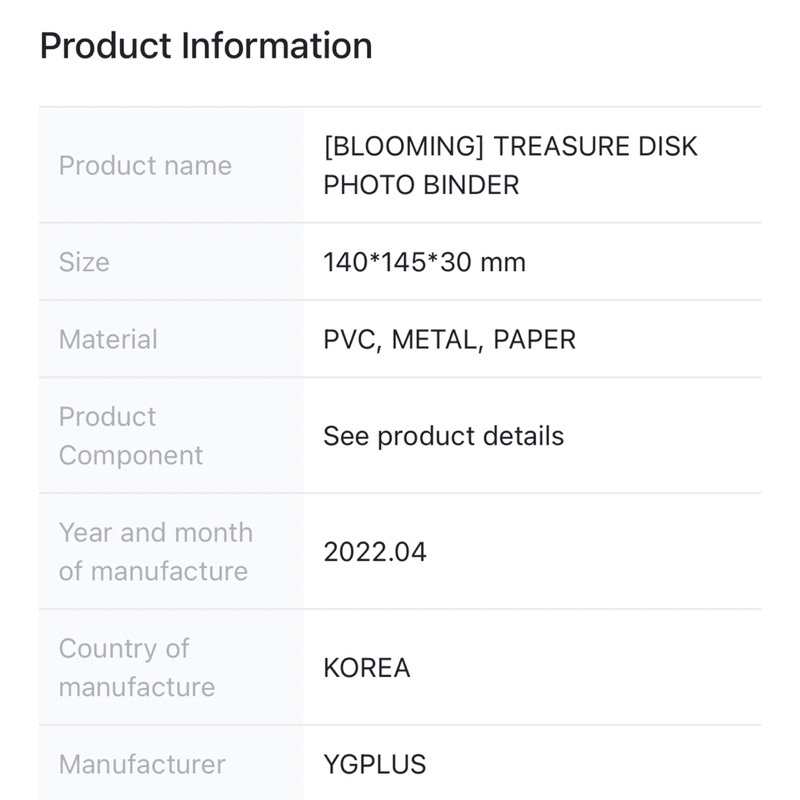Screen dimensions: 800x800
Task: Click the YGPLUS manufacturer value
Action: point(375,765)
